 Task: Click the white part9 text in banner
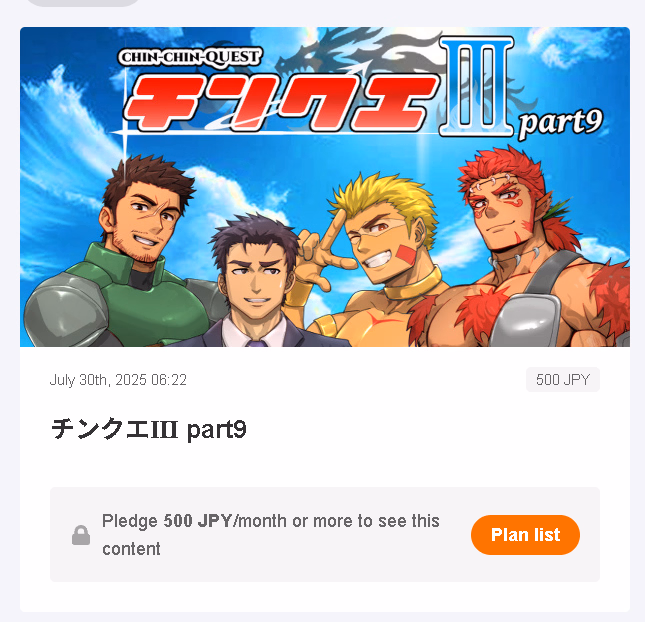click(x=560, y=123)
